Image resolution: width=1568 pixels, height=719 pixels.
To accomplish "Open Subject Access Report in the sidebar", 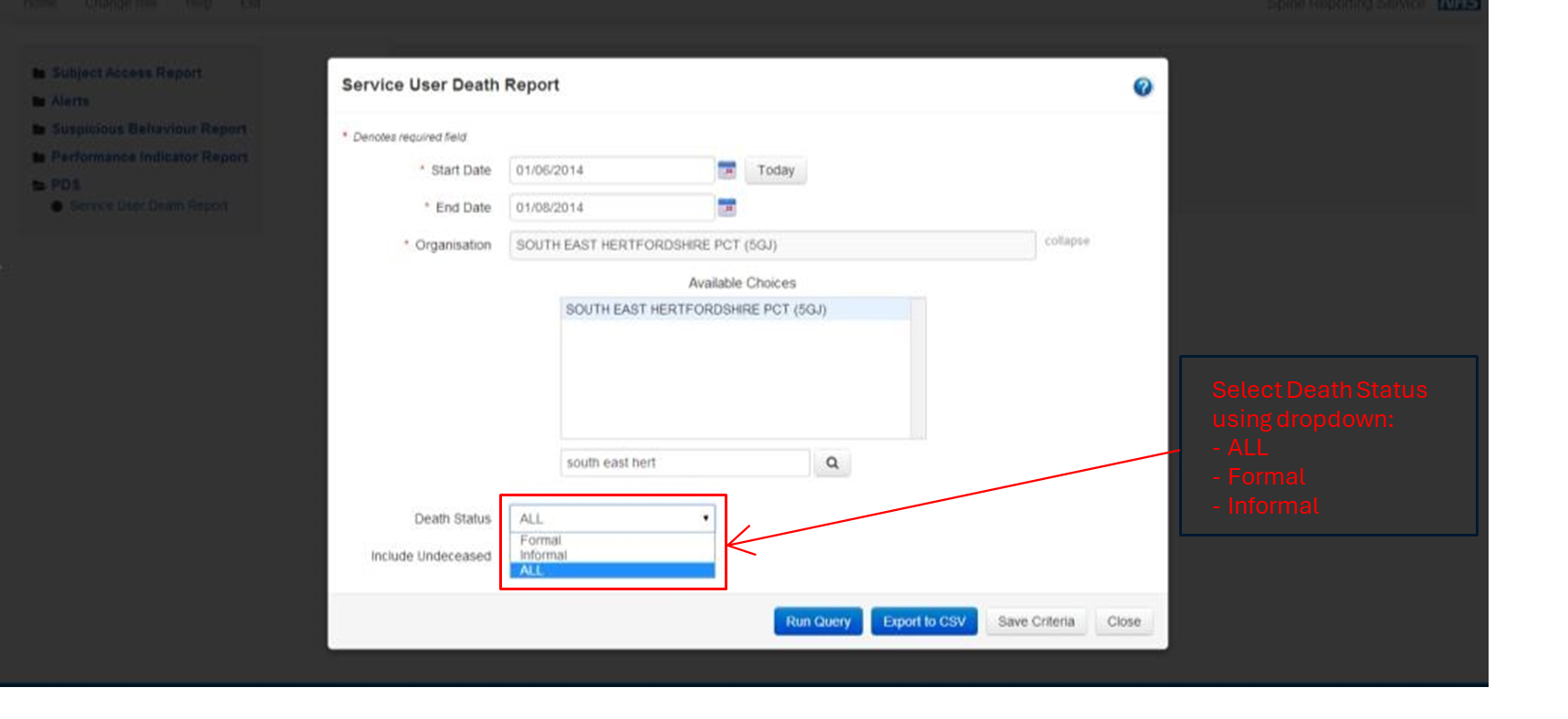I will coord(127,73).
